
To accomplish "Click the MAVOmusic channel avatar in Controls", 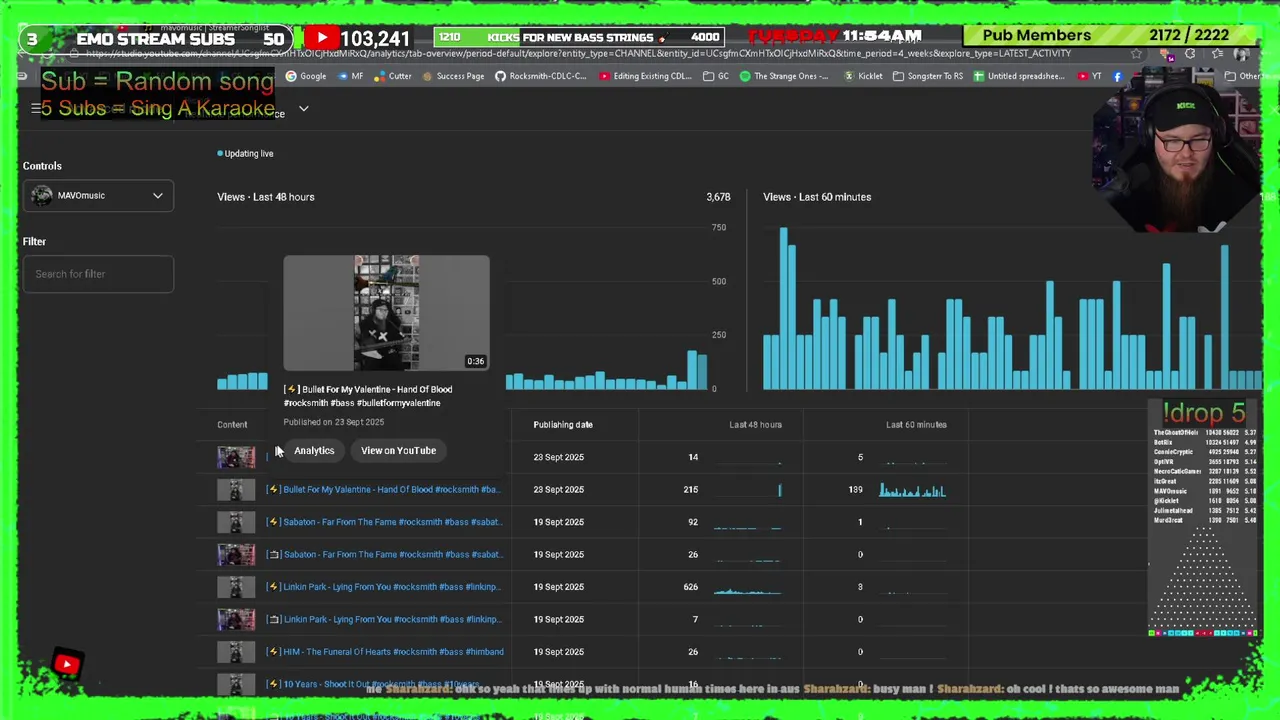I will [41, 196].
